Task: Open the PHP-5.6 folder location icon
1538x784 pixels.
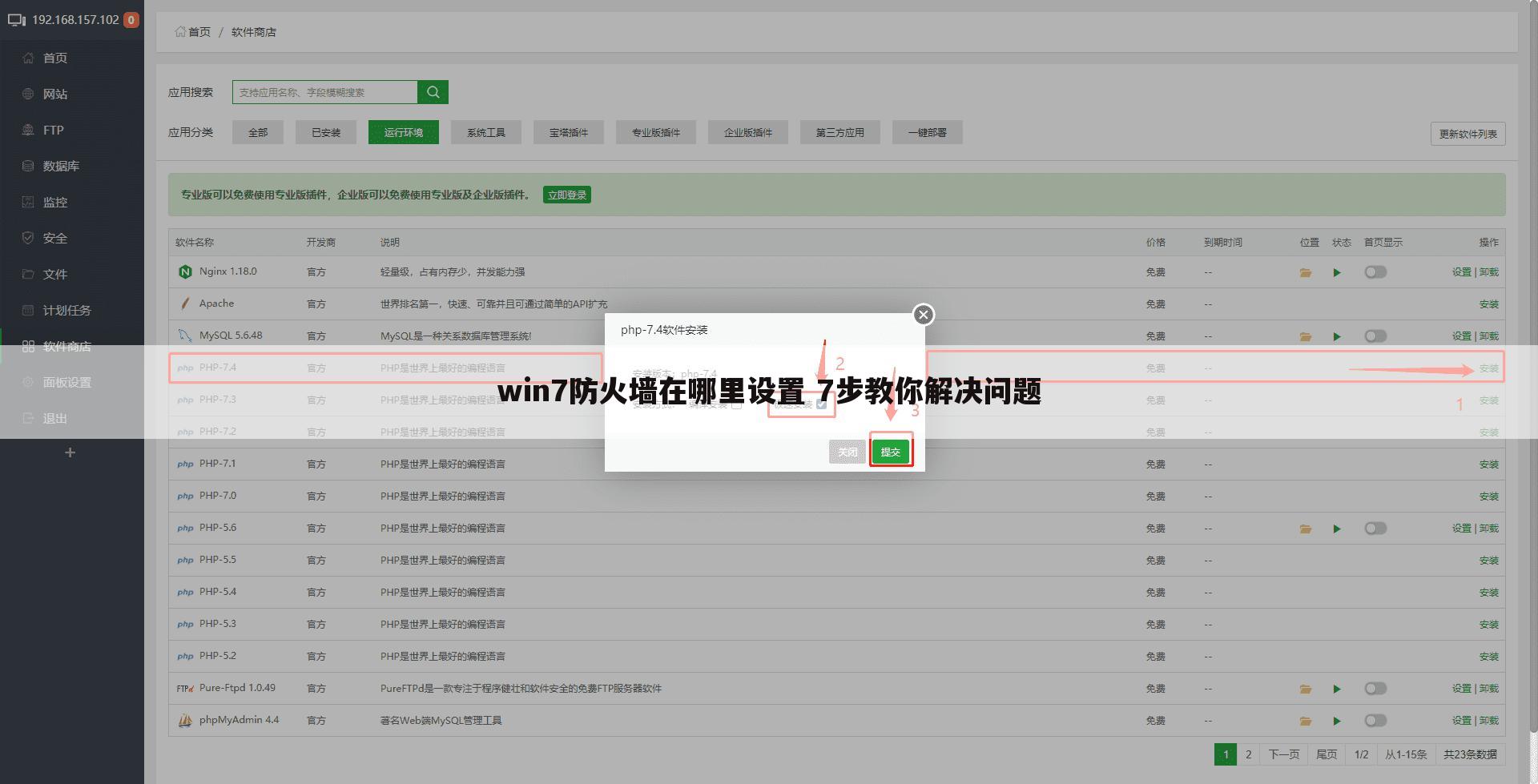Action: (x=1306, y=529)
